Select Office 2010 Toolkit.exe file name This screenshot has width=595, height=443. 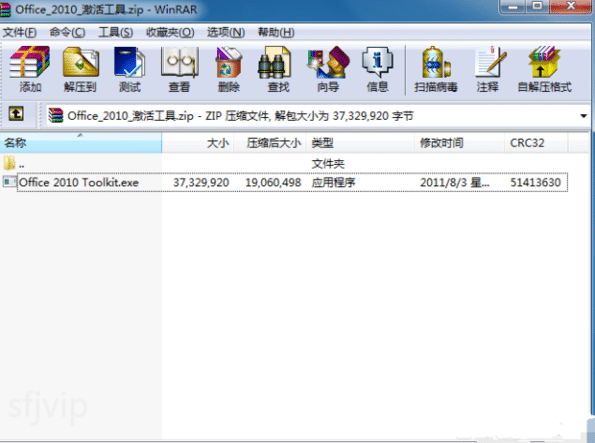pos(79,183)
